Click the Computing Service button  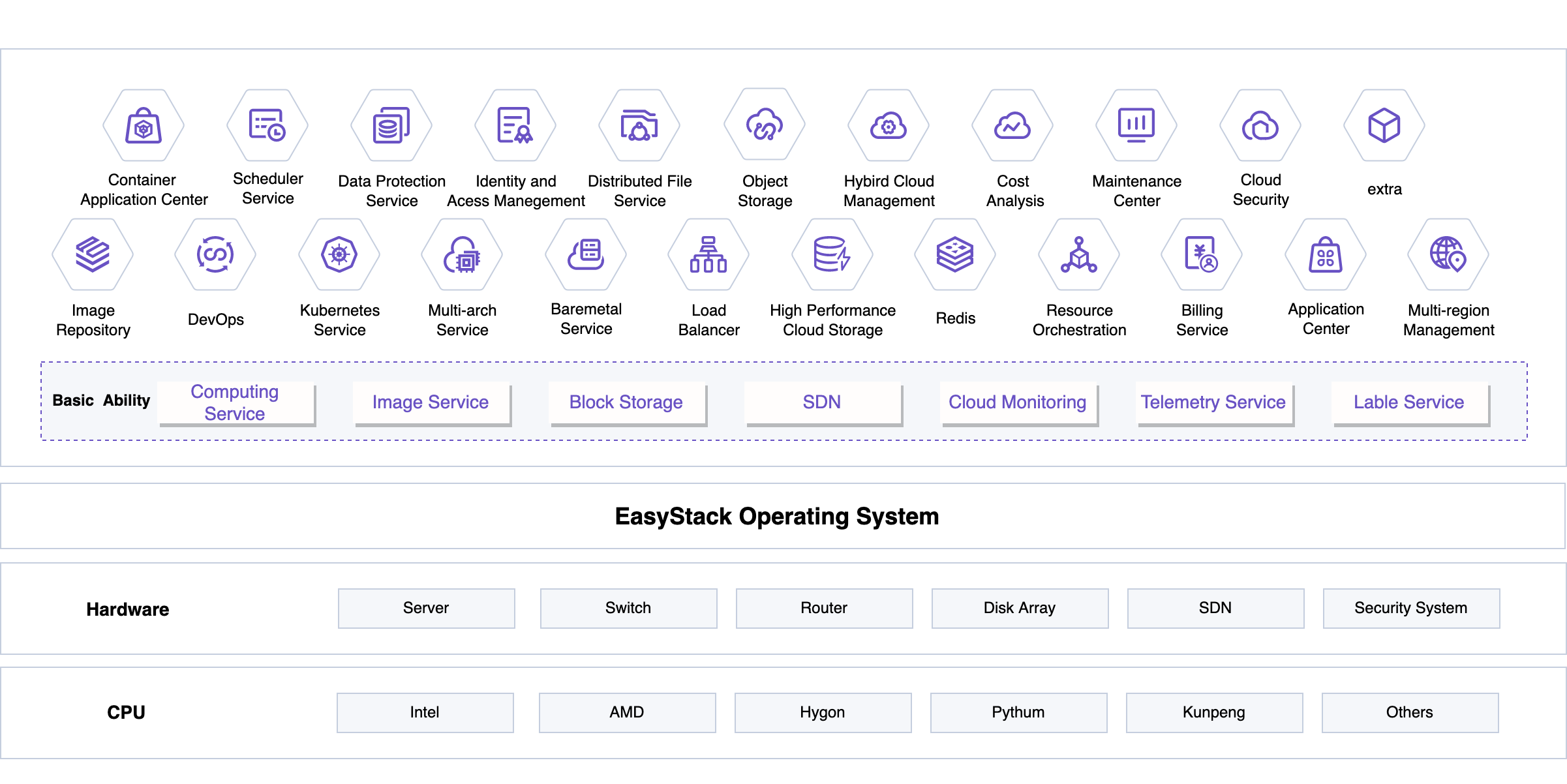pos(236,402)
